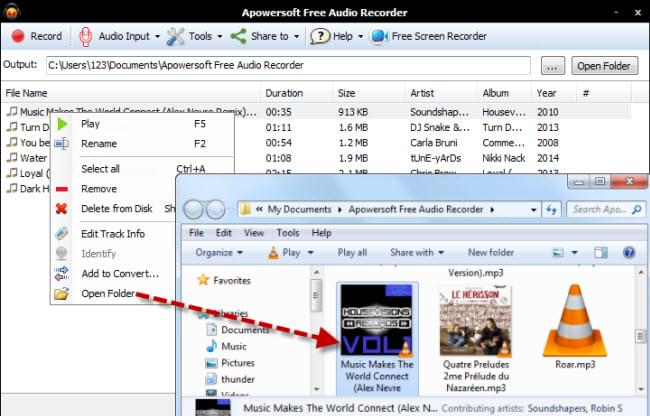Screen dimensions: 650x416
Task: Click the green Share to icon
Action: 238,36
